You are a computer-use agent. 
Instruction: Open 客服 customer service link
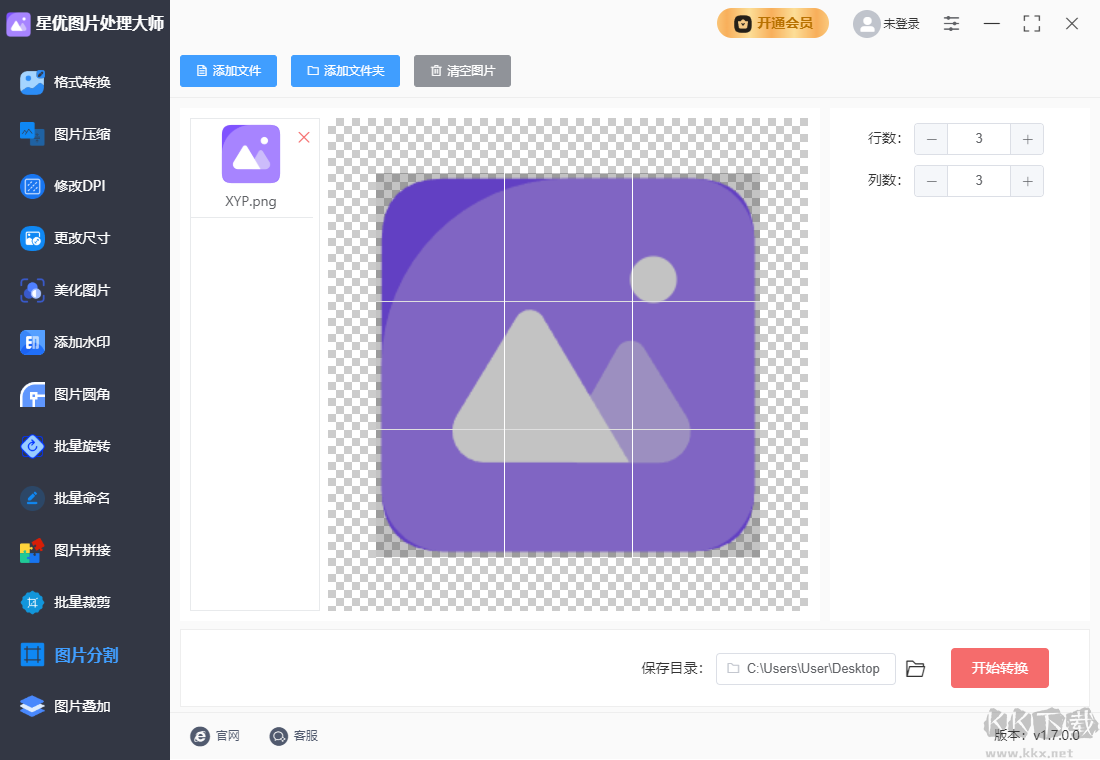[294, 735]
